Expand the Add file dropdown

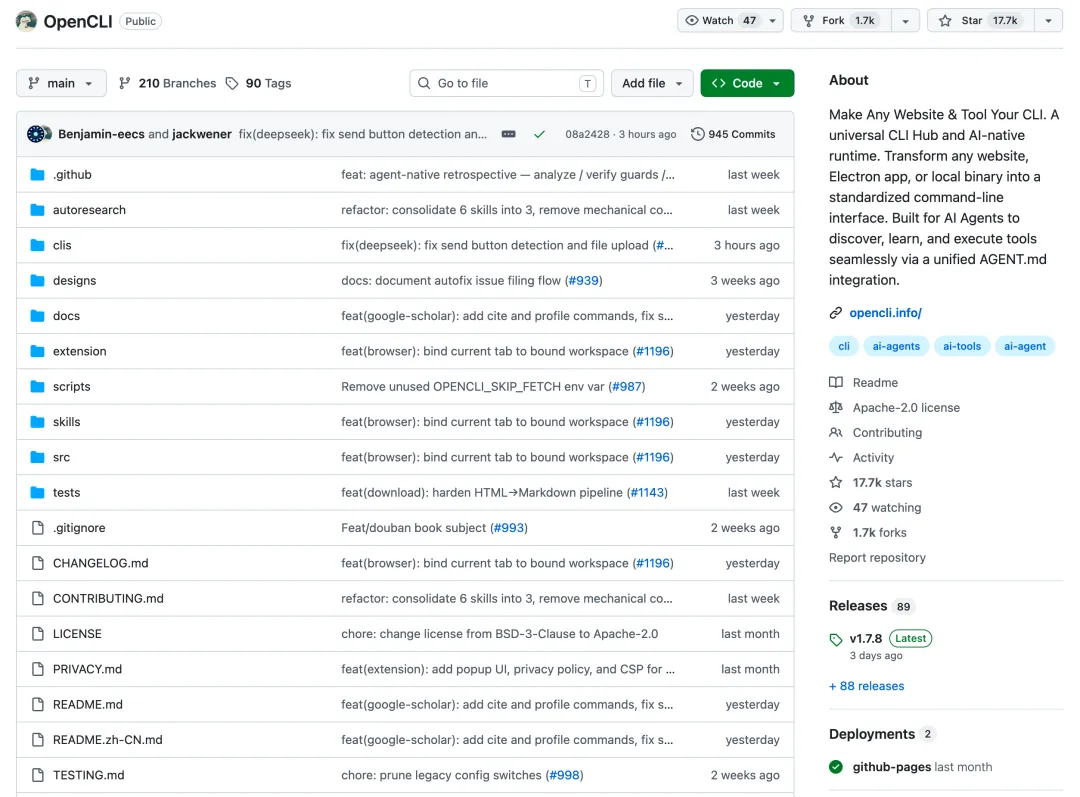(652, 83)
